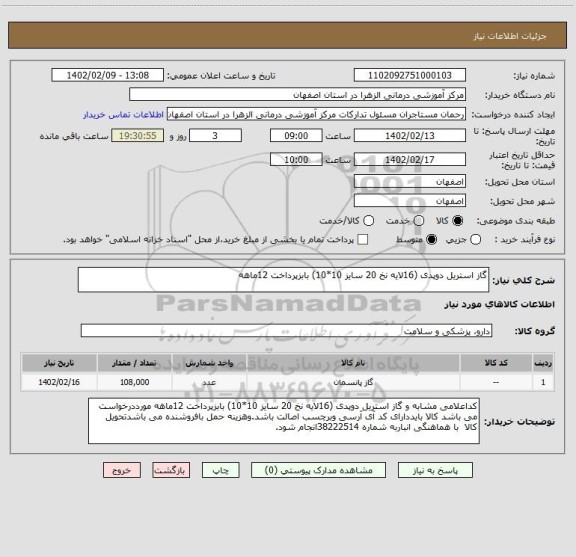This screenshot has width=576, height=557.
Task: Click the unit cell عدد
Action: tap(209, 382)
